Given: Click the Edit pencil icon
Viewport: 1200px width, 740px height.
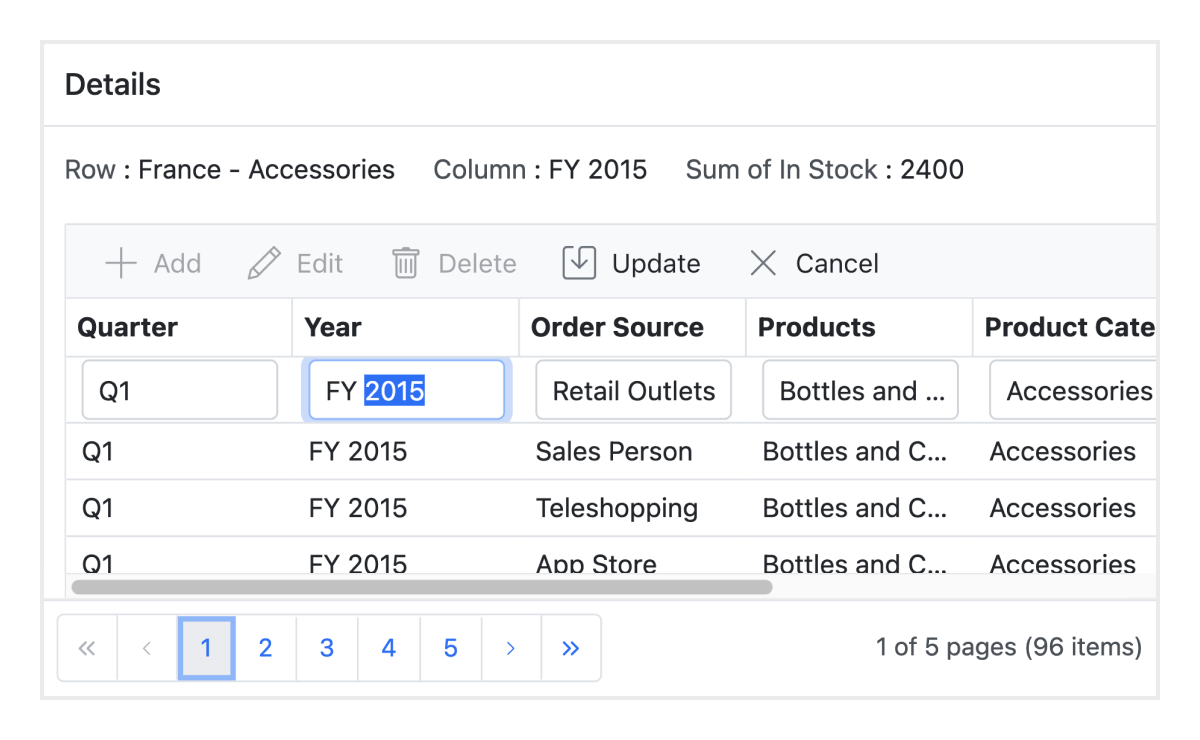Looking at the screenshot, I should click(x=264, y=264).
